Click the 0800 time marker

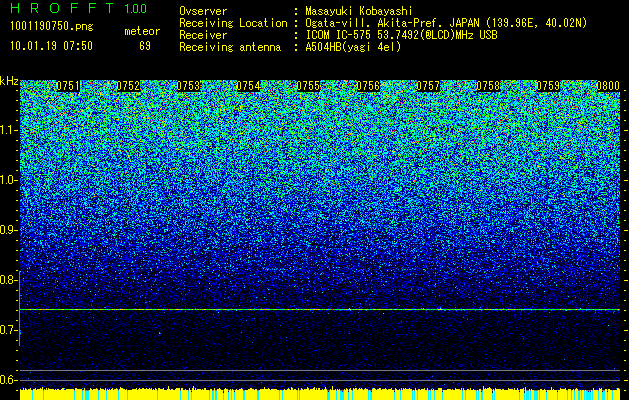(608, 86)
